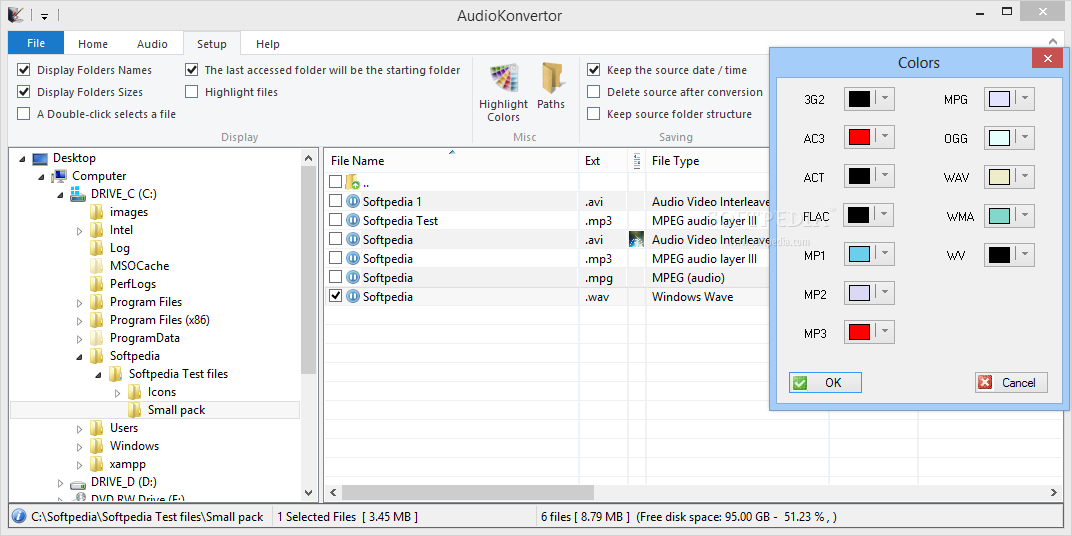
Task: Click the MSOCache folder icon
Action: pyautogui.click(x=97, y=266)
